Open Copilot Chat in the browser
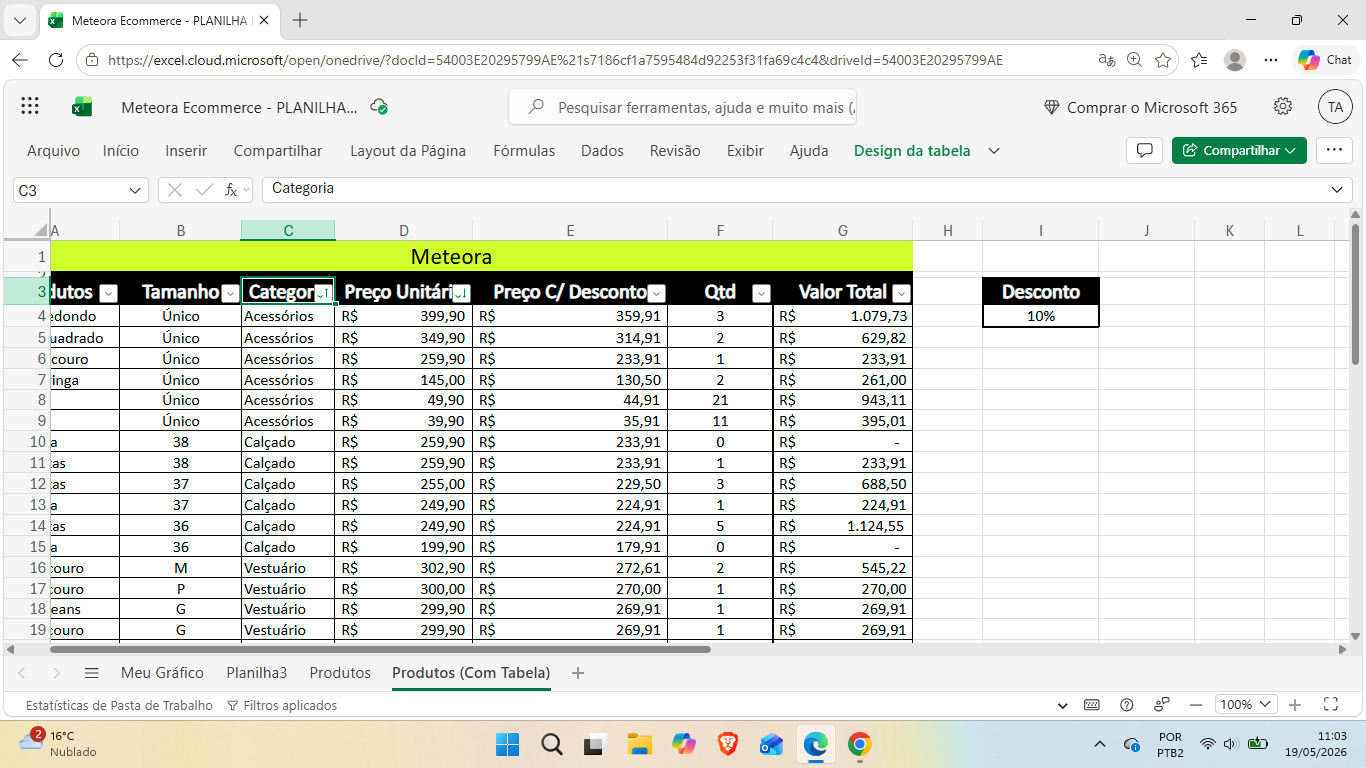 1325,60
